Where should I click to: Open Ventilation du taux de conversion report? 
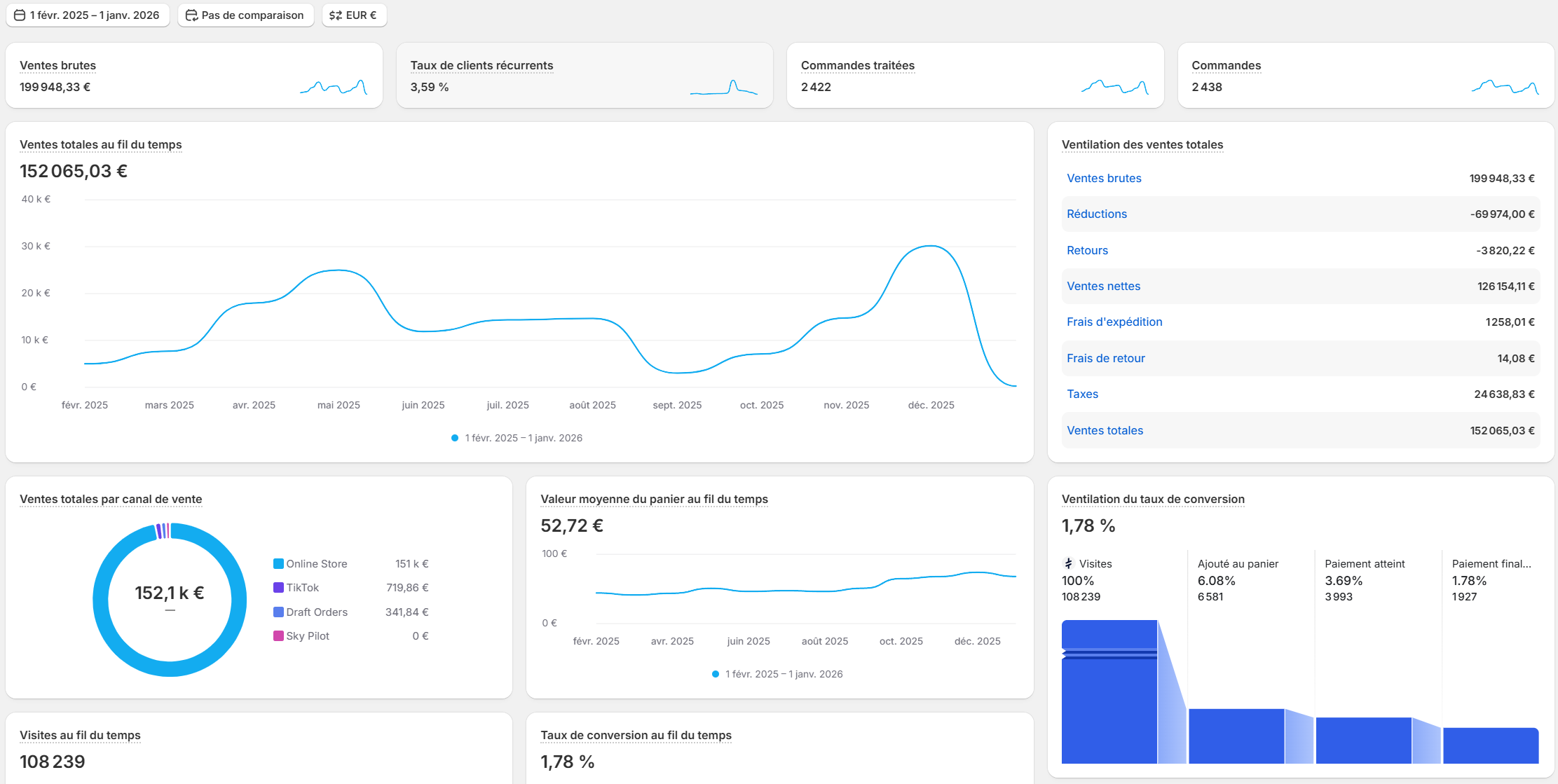(1152, 499)
